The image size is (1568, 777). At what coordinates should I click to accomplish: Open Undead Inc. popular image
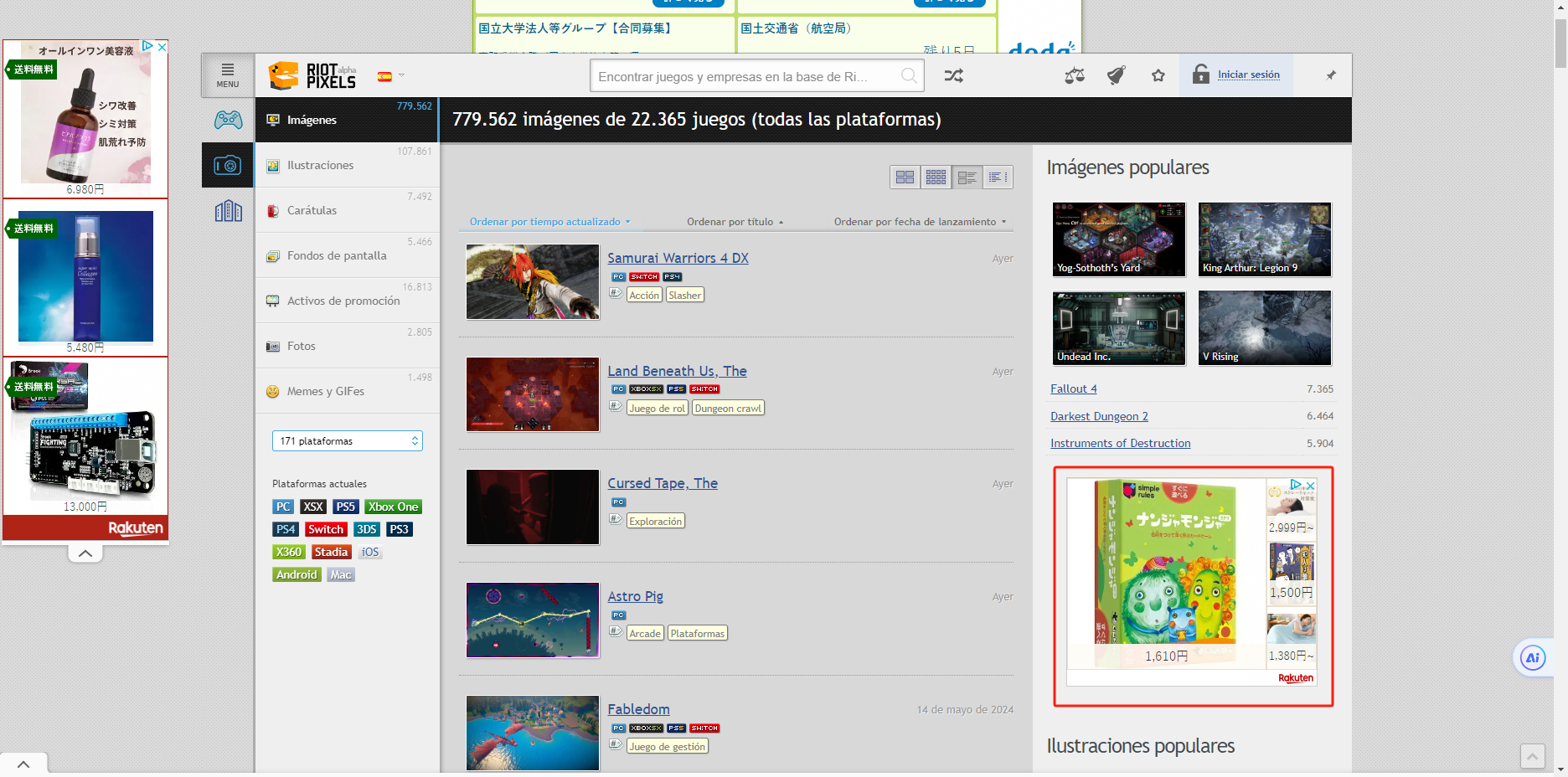tap(1119, 328)
